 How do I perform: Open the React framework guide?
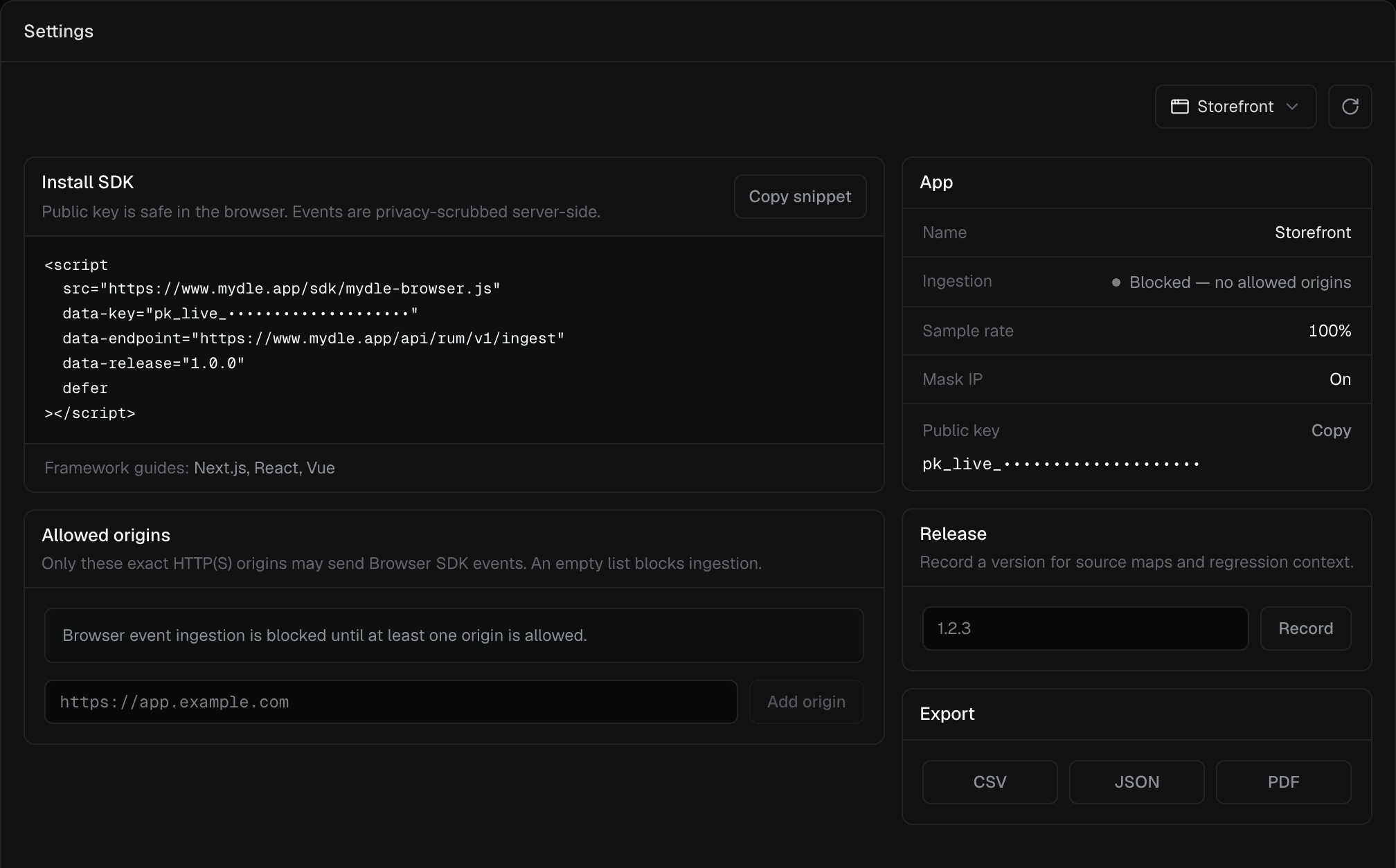pyautogui.click(x=276, y=468)
